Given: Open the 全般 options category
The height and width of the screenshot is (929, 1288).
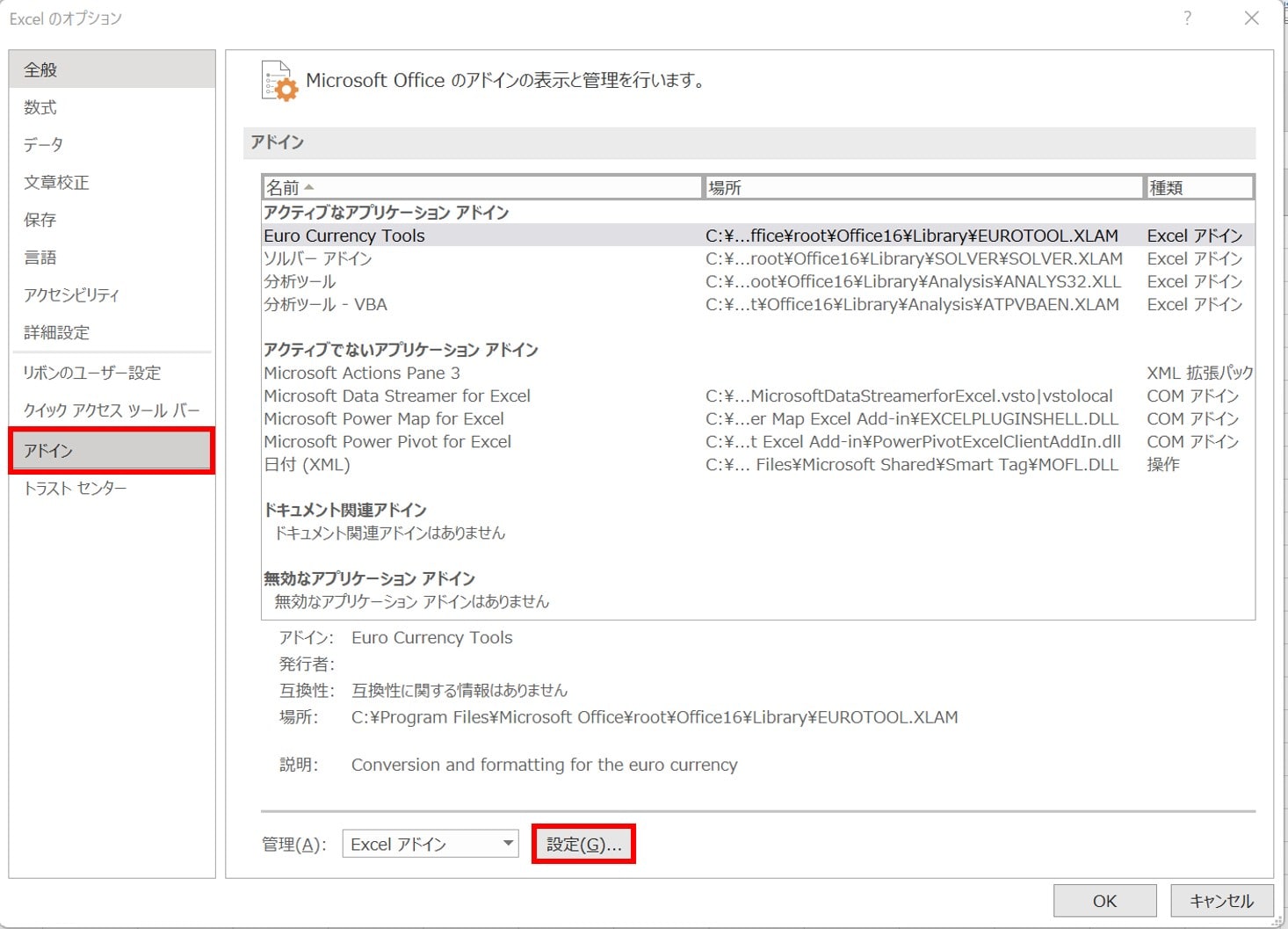Looking at the screenshot, I should click(112, 69).
